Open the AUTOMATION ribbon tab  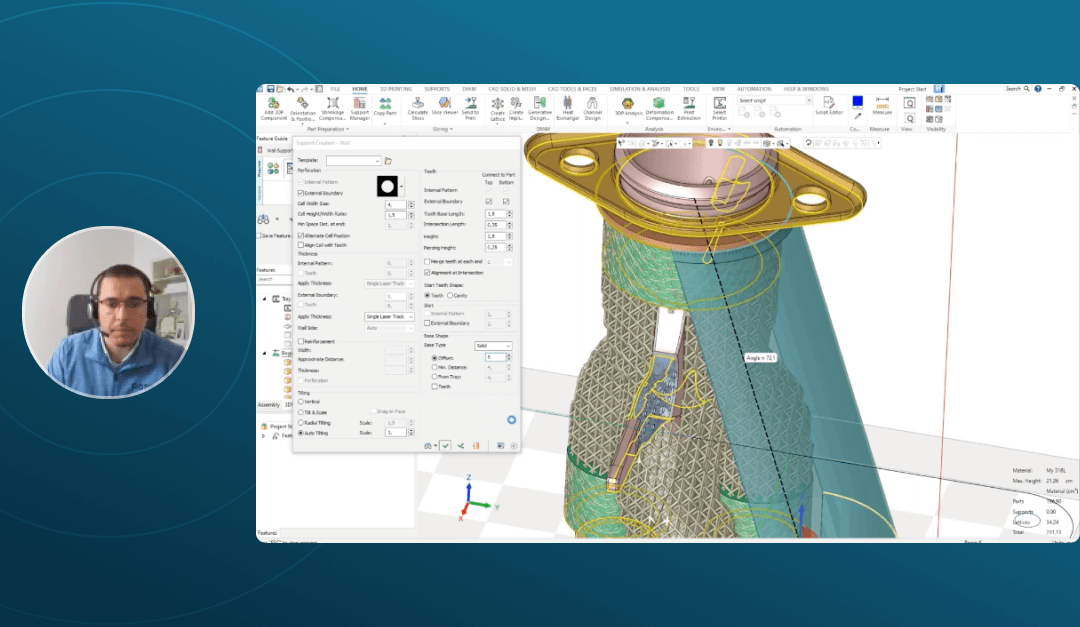coord(753,90)
